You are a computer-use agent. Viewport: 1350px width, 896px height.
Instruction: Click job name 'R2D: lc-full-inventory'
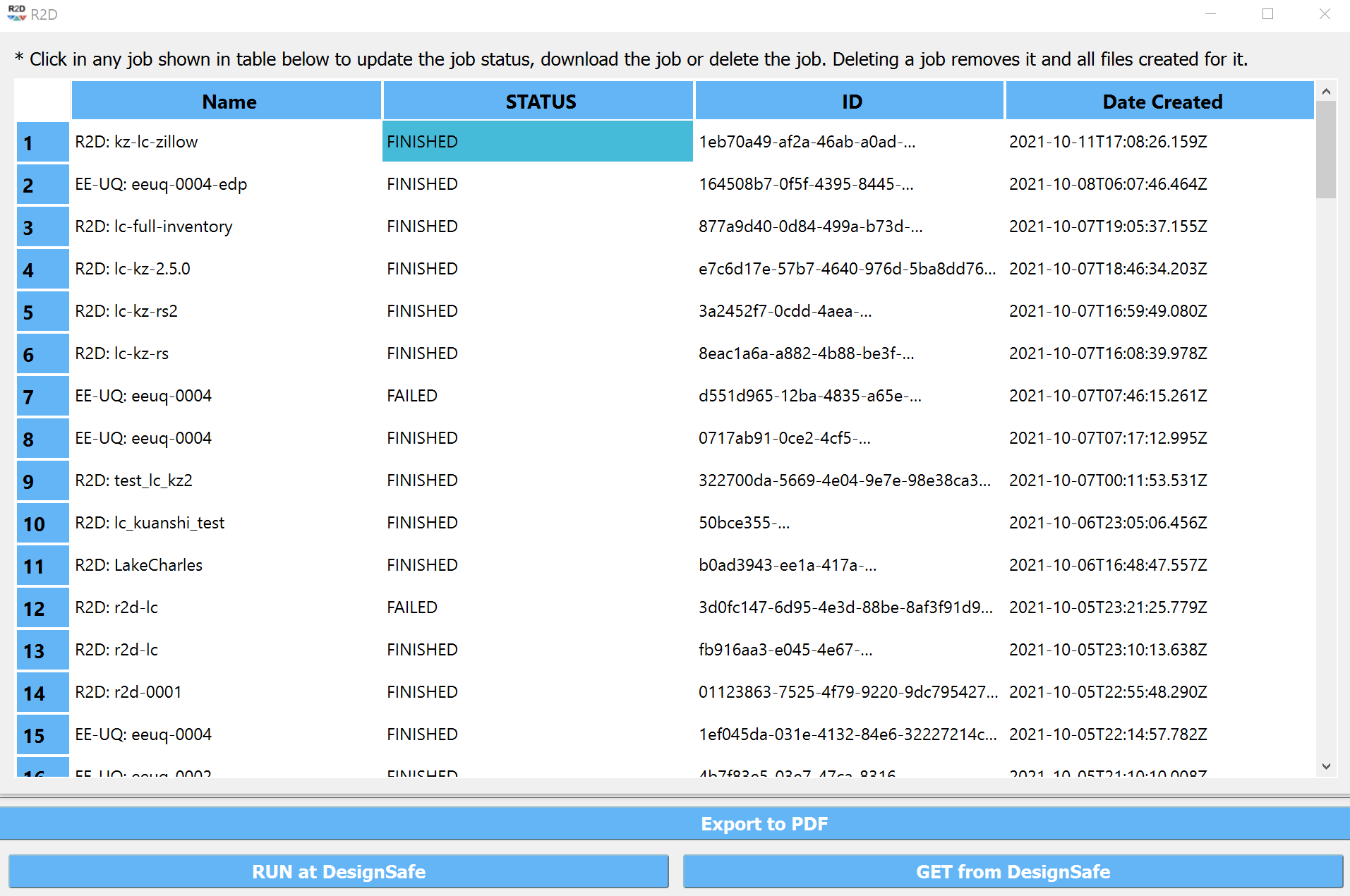(x=154, y=226)
